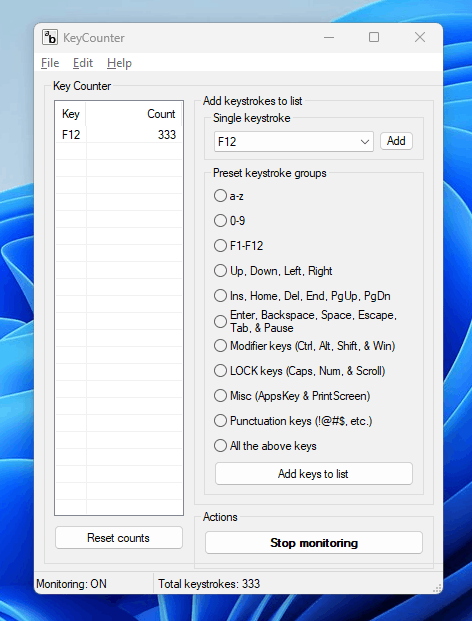
Task: Close the KeyCounter window
Action: pos(420,38)
